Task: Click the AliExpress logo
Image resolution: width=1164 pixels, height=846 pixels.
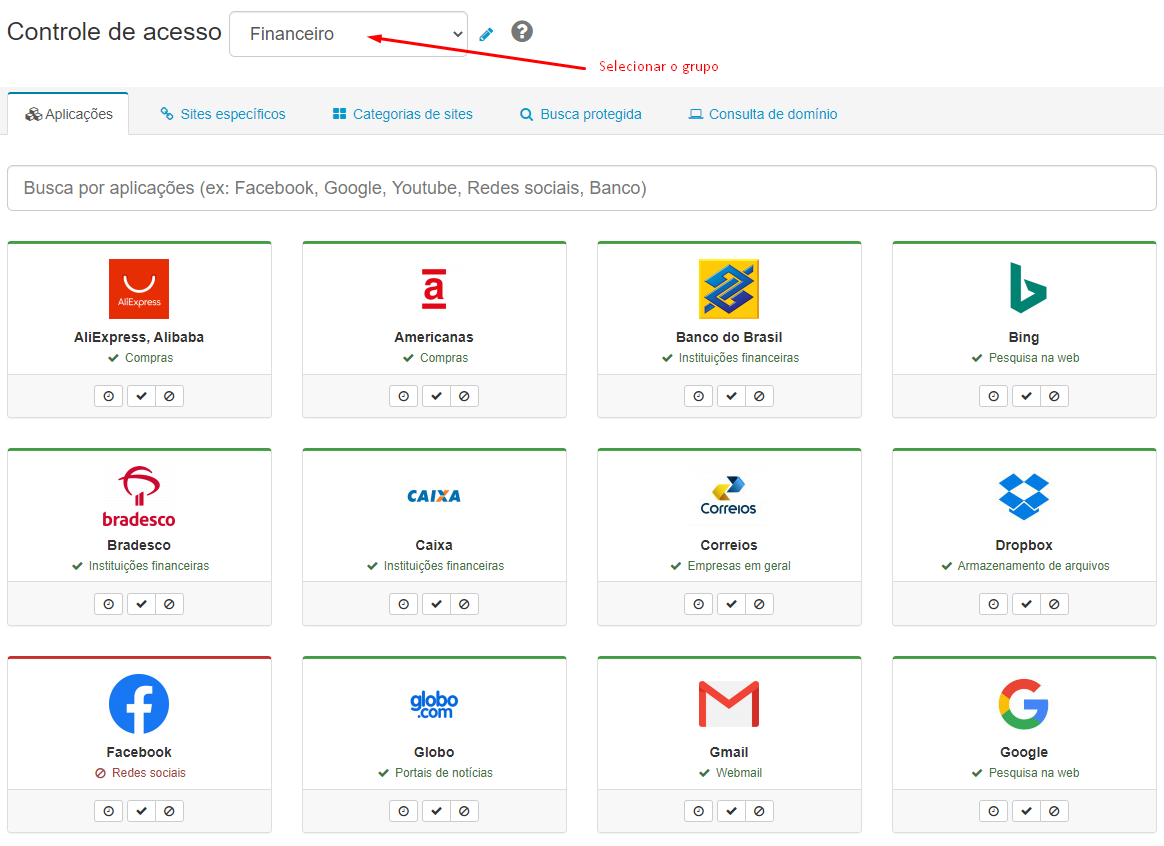Action: [139, 289]
